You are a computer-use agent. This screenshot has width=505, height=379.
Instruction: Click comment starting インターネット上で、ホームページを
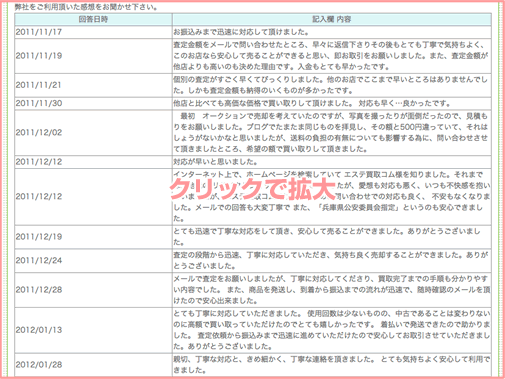pyautogui.click(x=332, y=197)
